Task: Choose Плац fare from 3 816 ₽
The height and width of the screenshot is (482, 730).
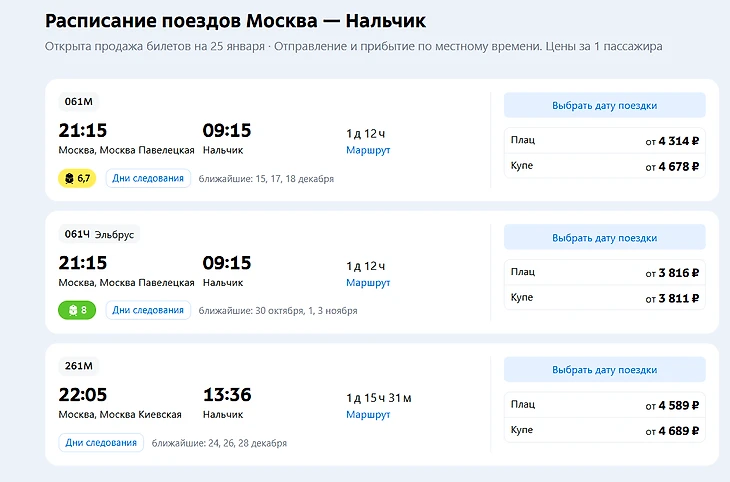Action: click(604, 272)
